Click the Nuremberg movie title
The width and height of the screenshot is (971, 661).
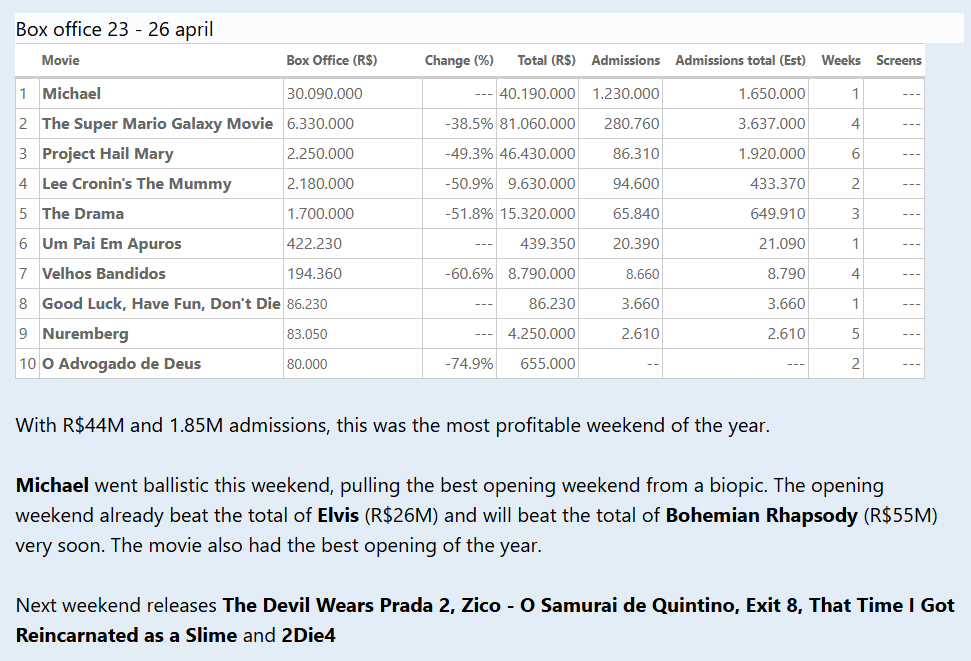point(85,334)
